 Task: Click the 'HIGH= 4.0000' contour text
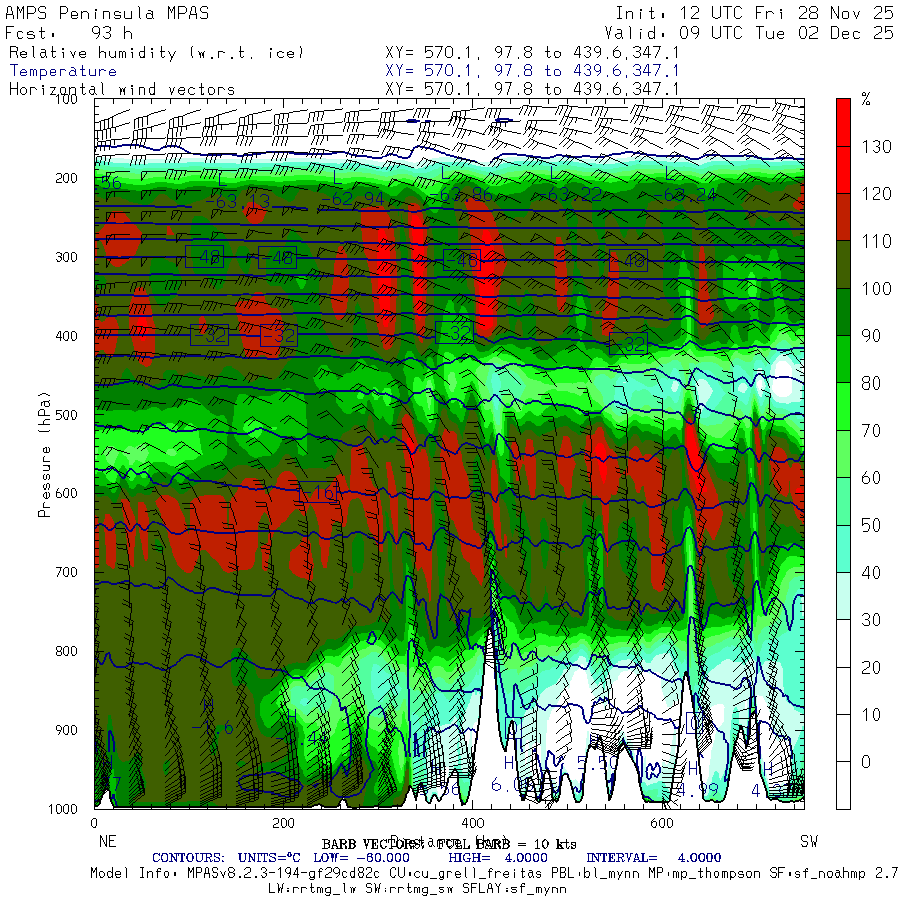click(x=498, y=858)
